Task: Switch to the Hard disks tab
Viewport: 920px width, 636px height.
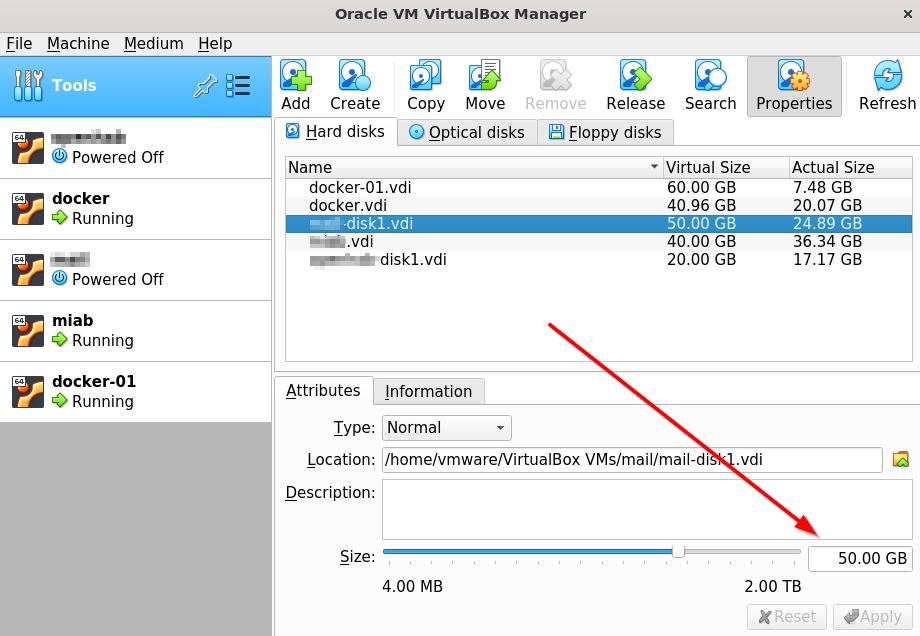Action: pyautogui.click(x=336, y=131)
